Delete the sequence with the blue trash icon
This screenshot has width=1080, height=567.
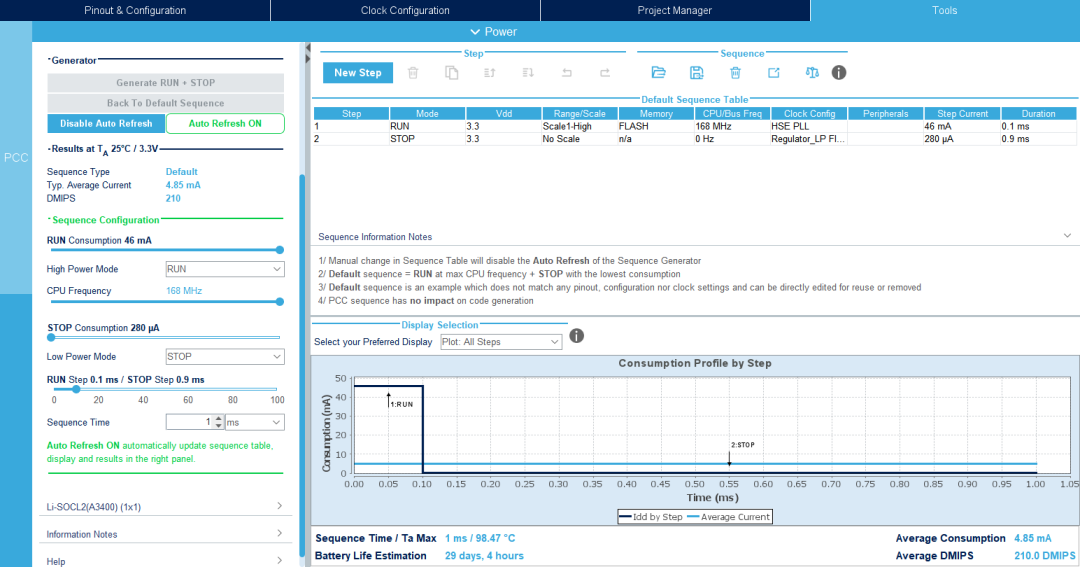pos(736,72)
